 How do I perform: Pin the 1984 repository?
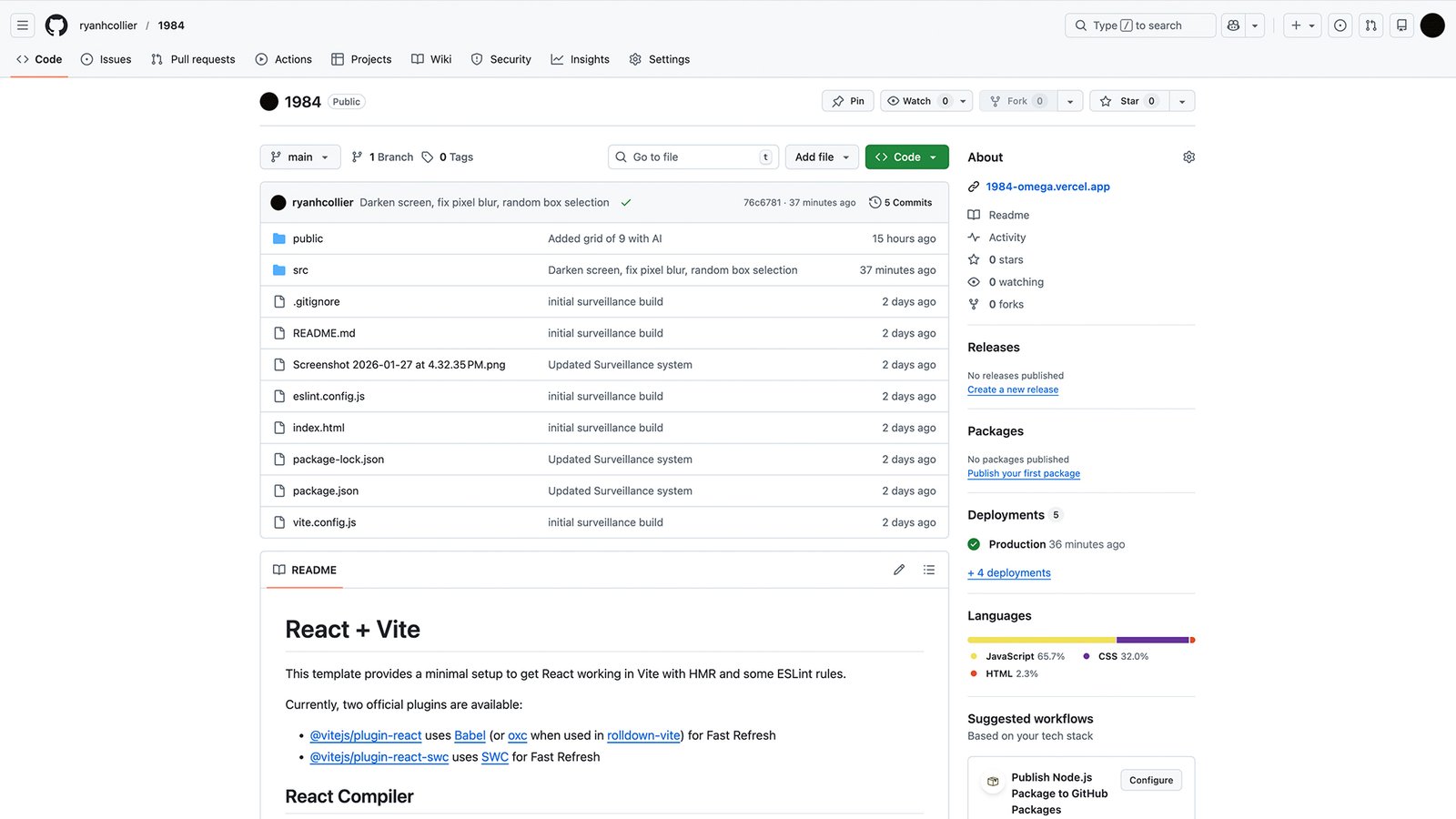848,101
